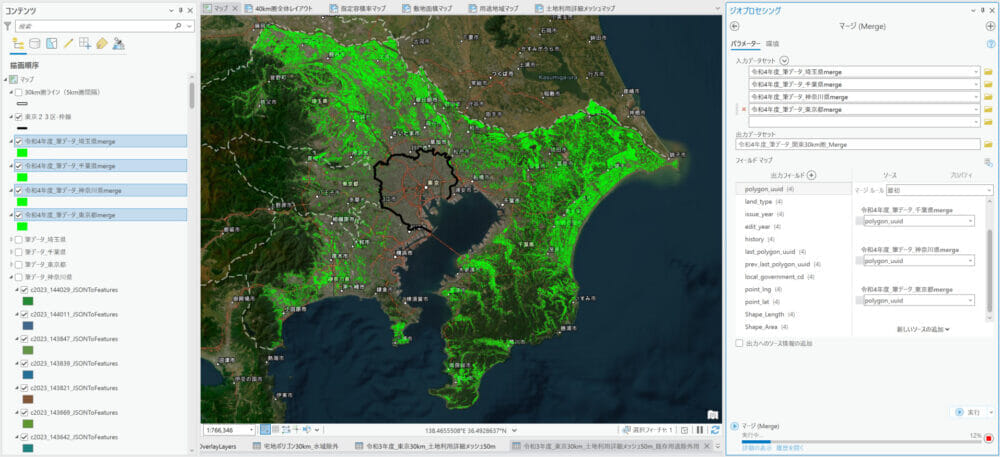Browse folder for 東京都merge input
Viewport: 1000px width, 457px height.
click(x=988, y=109)
